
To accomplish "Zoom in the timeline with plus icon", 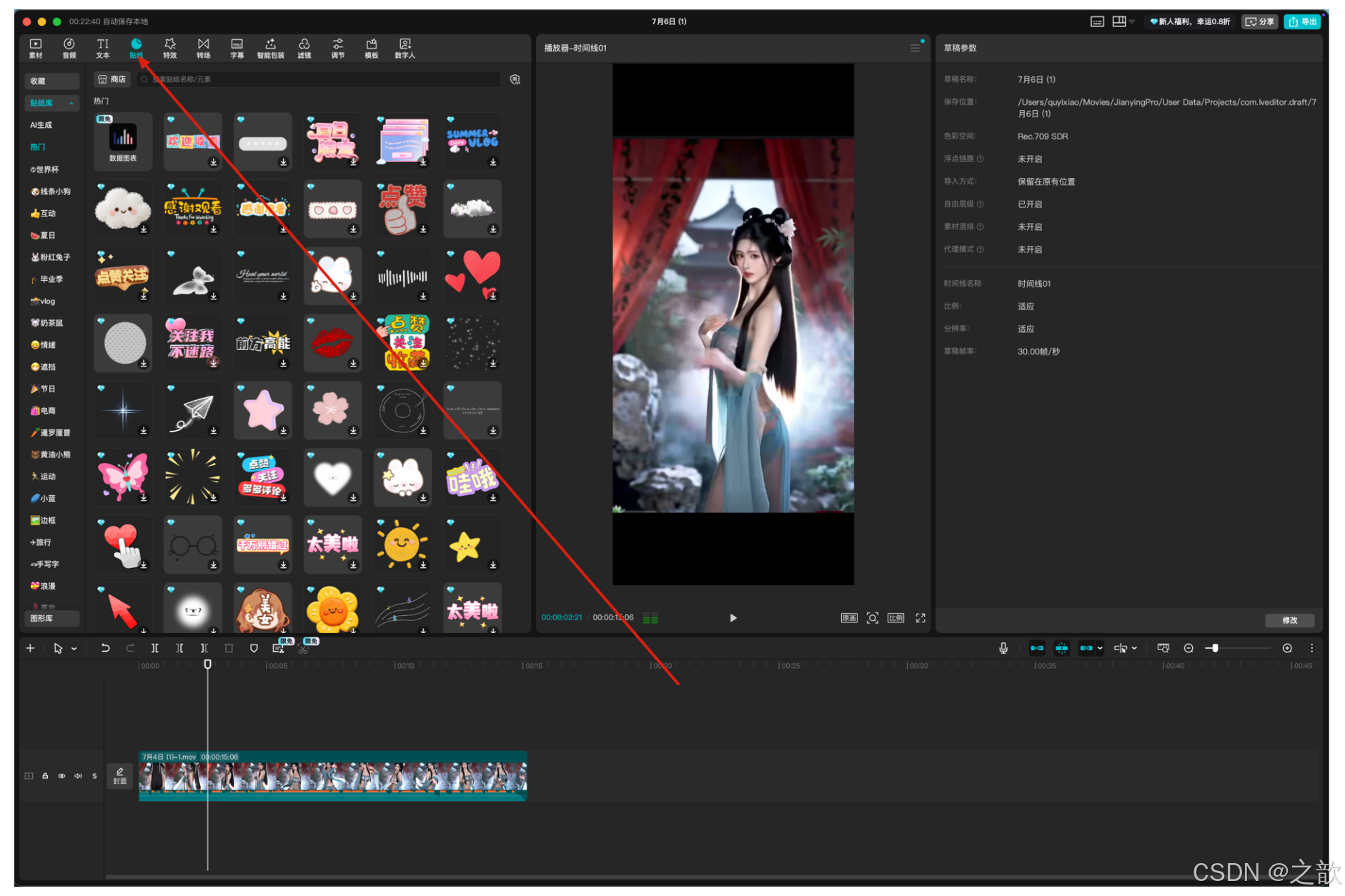I will [x=1287, y=648].
